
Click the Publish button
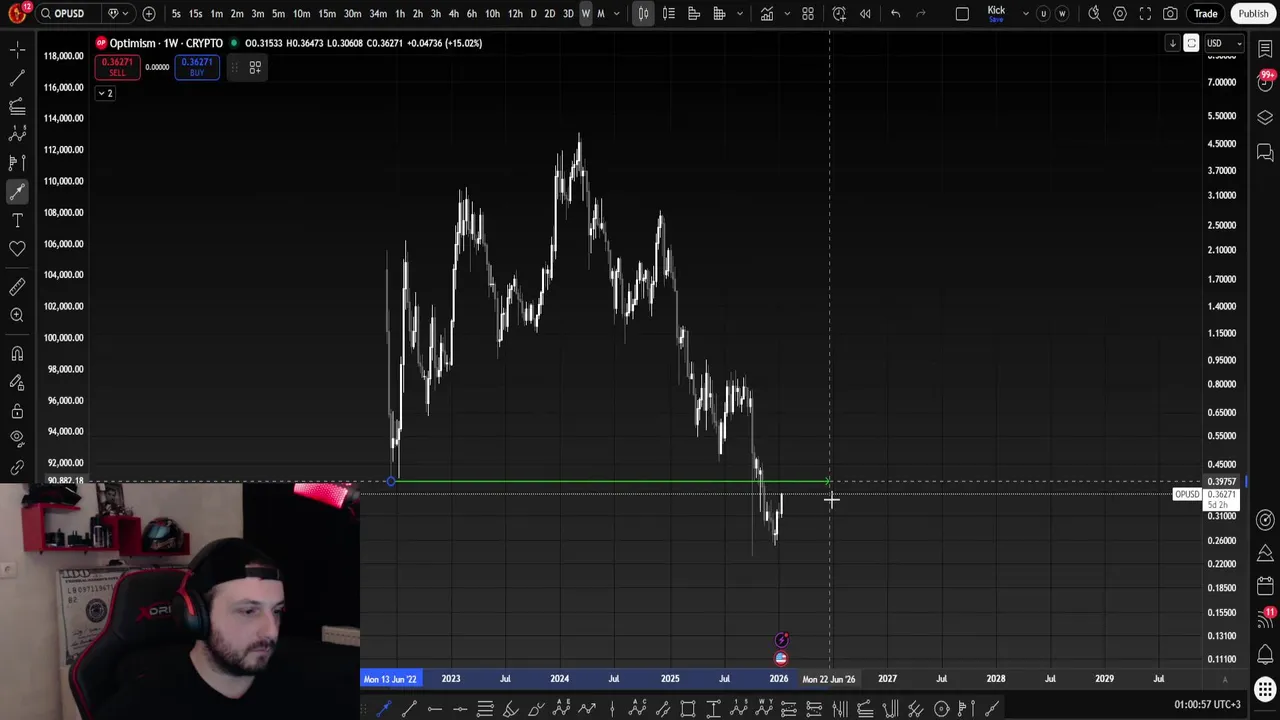(1253, 14)
